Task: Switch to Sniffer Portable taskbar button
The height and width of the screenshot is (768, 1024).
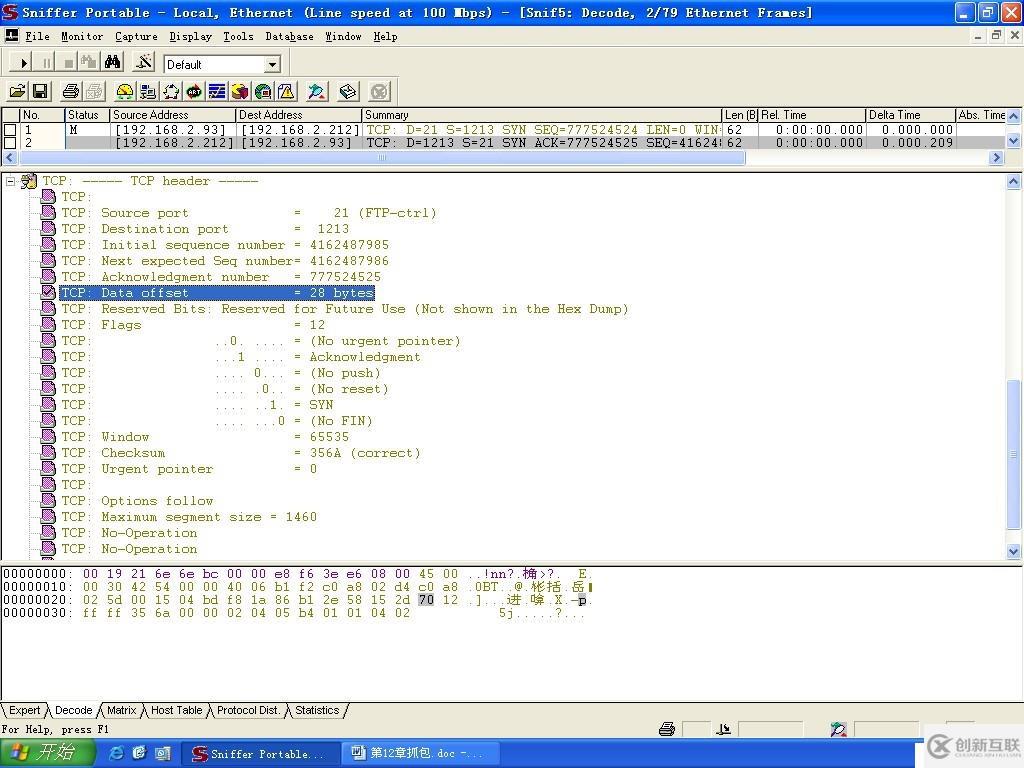Action: pos(260,754)
